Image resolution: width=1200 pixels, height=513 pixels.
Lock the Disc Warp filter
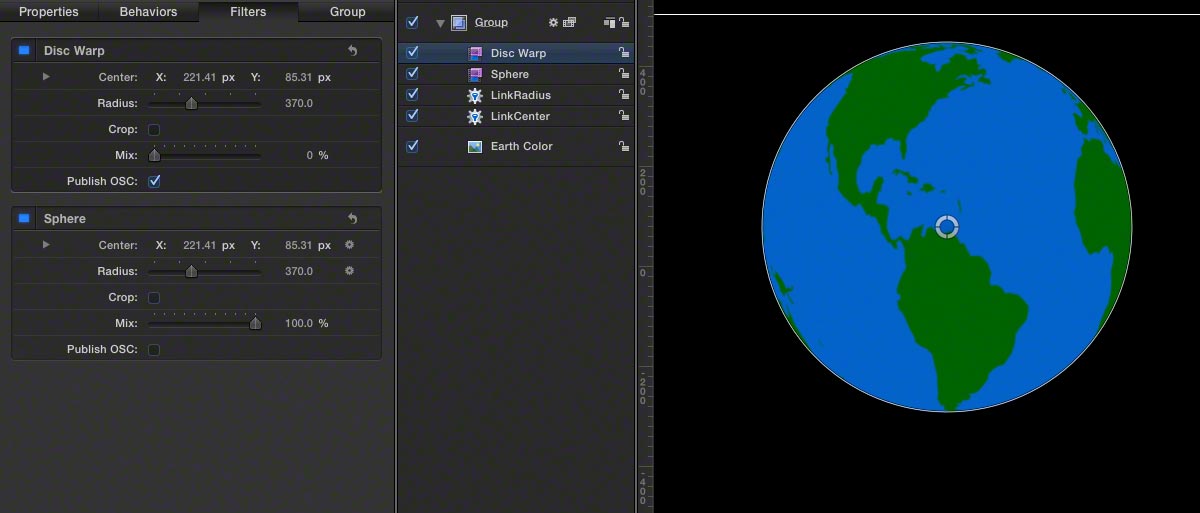tap(624, 52)
